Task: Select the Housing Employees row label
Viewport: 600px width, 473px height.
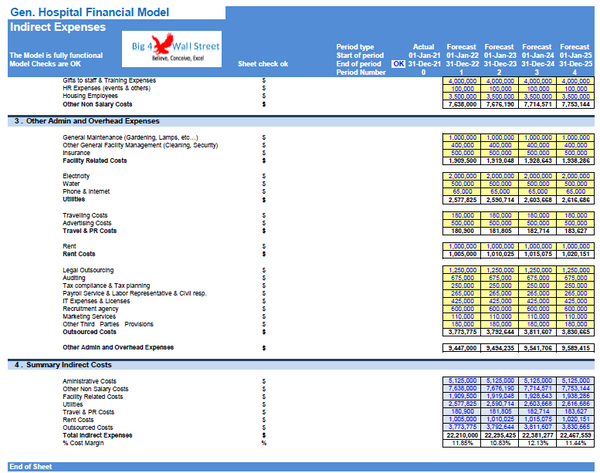Action: pos(95,95)
